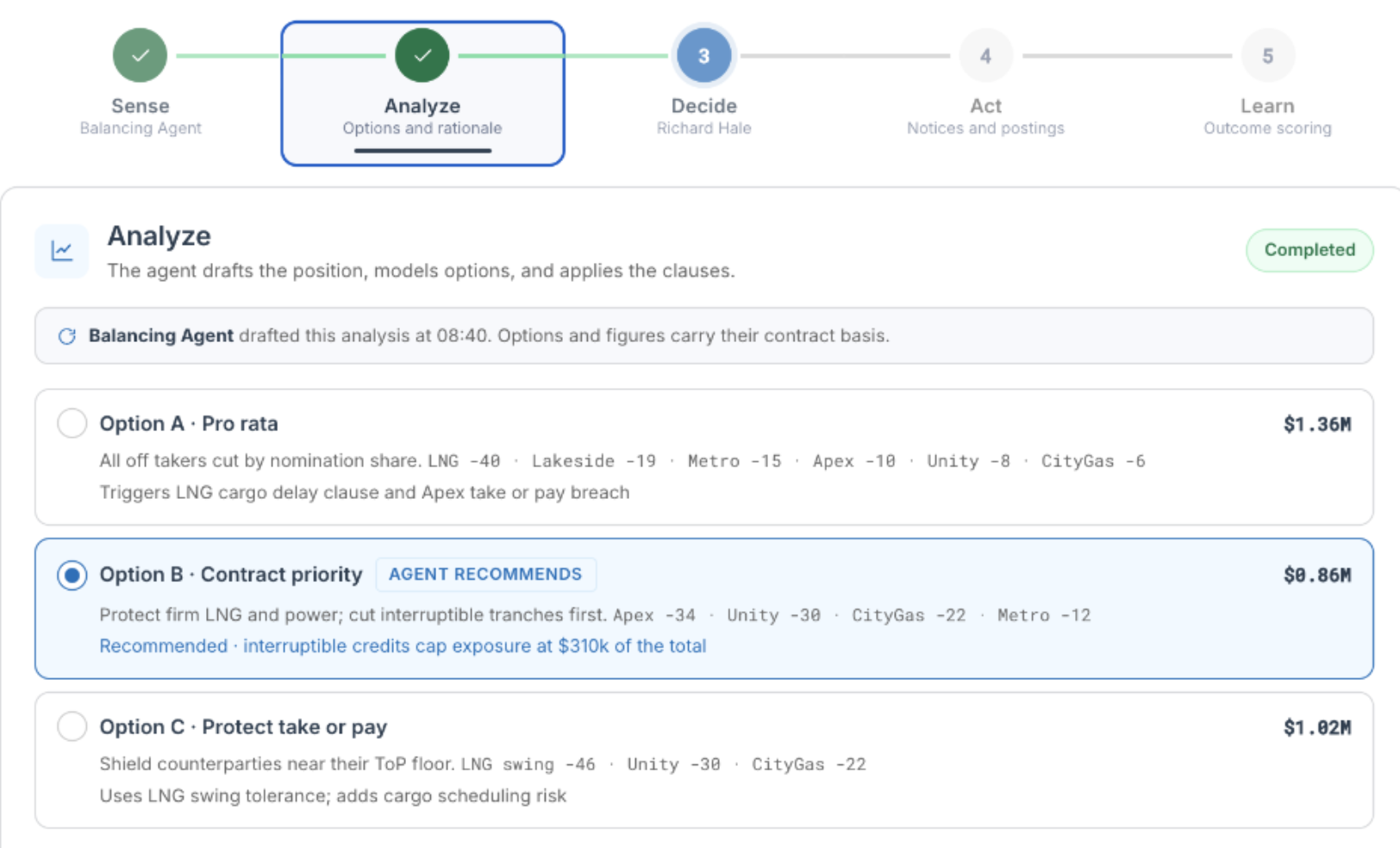Select Option A Pro rata radio button

[x=72, y=423]
